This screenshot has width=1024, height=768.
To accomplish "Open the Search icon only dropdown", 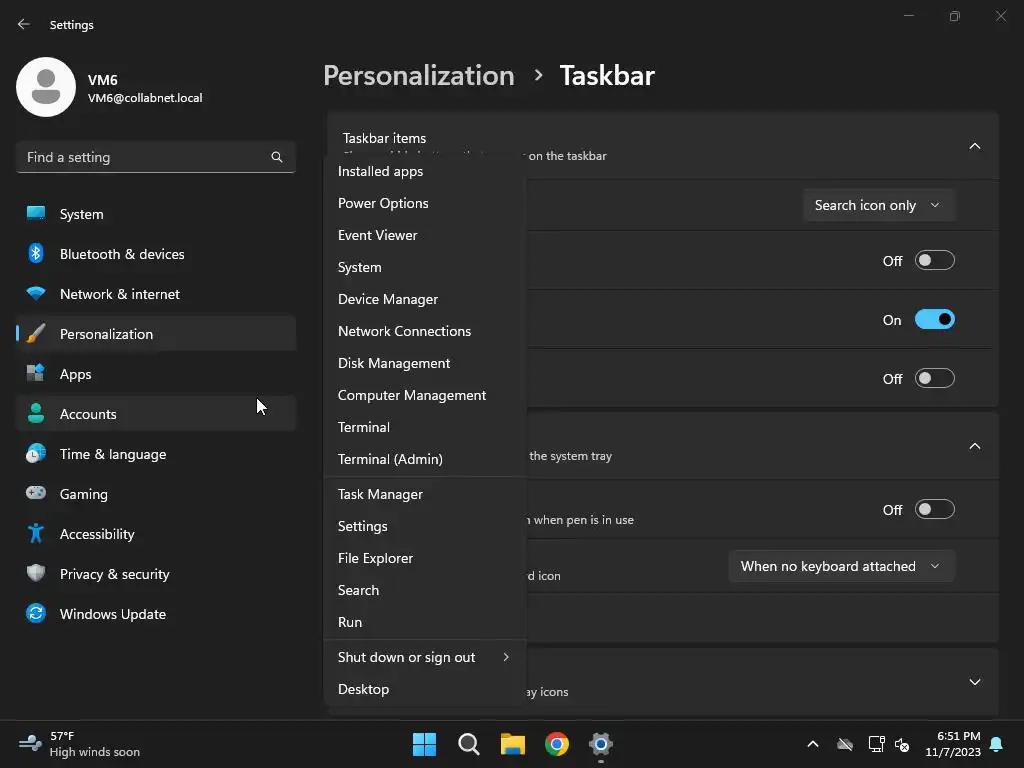I will [x=879, y=205].
